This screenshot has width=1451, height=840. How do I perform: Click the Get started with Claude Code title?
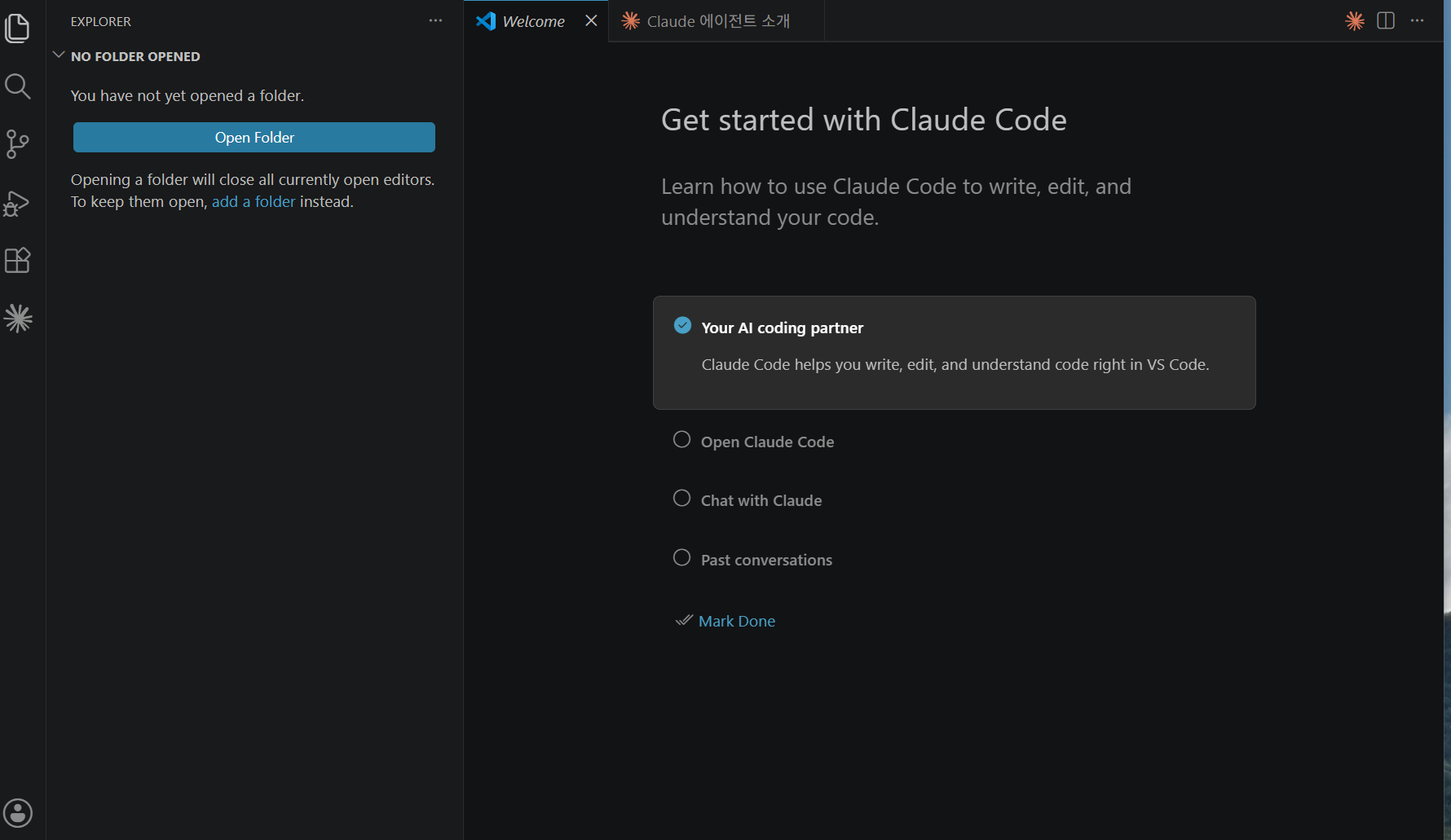864,121
